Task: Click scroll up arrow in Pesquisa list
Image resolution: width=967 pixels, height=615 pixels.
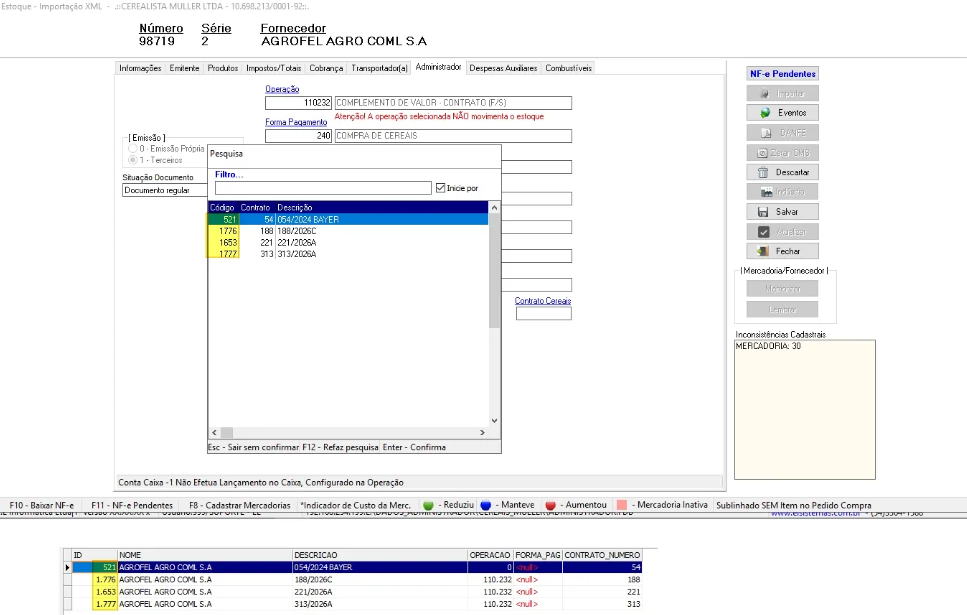Action: pos(494,208)
